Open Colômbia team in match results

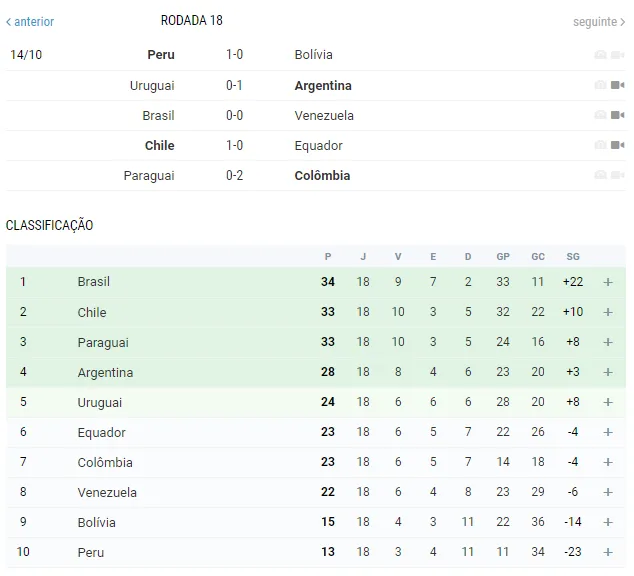coord(322,175)
